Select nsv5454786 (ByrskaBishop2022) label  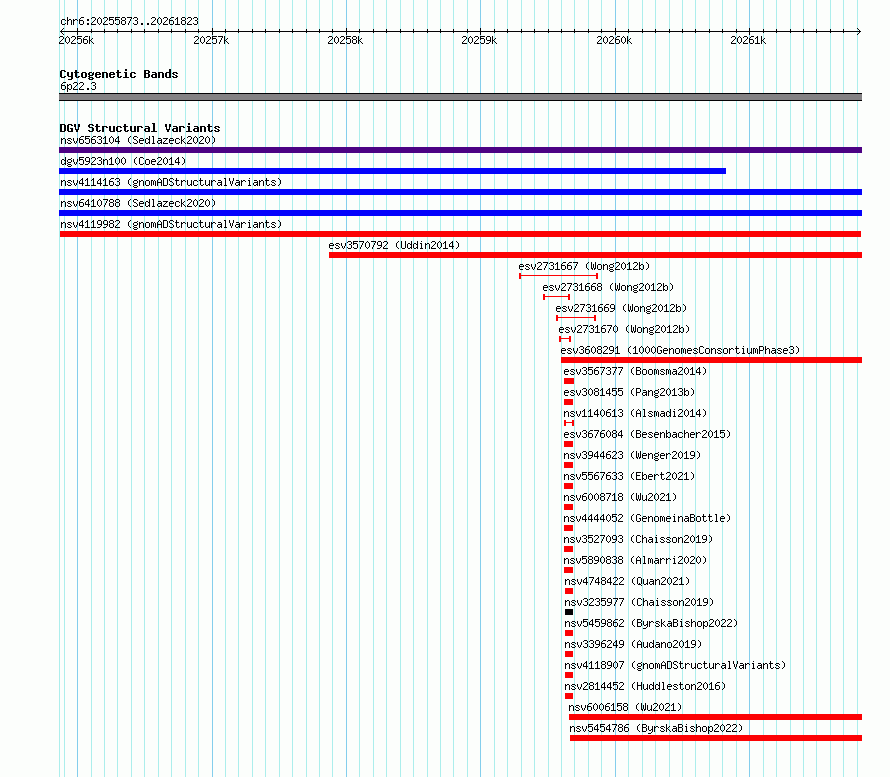pos(656,728)
